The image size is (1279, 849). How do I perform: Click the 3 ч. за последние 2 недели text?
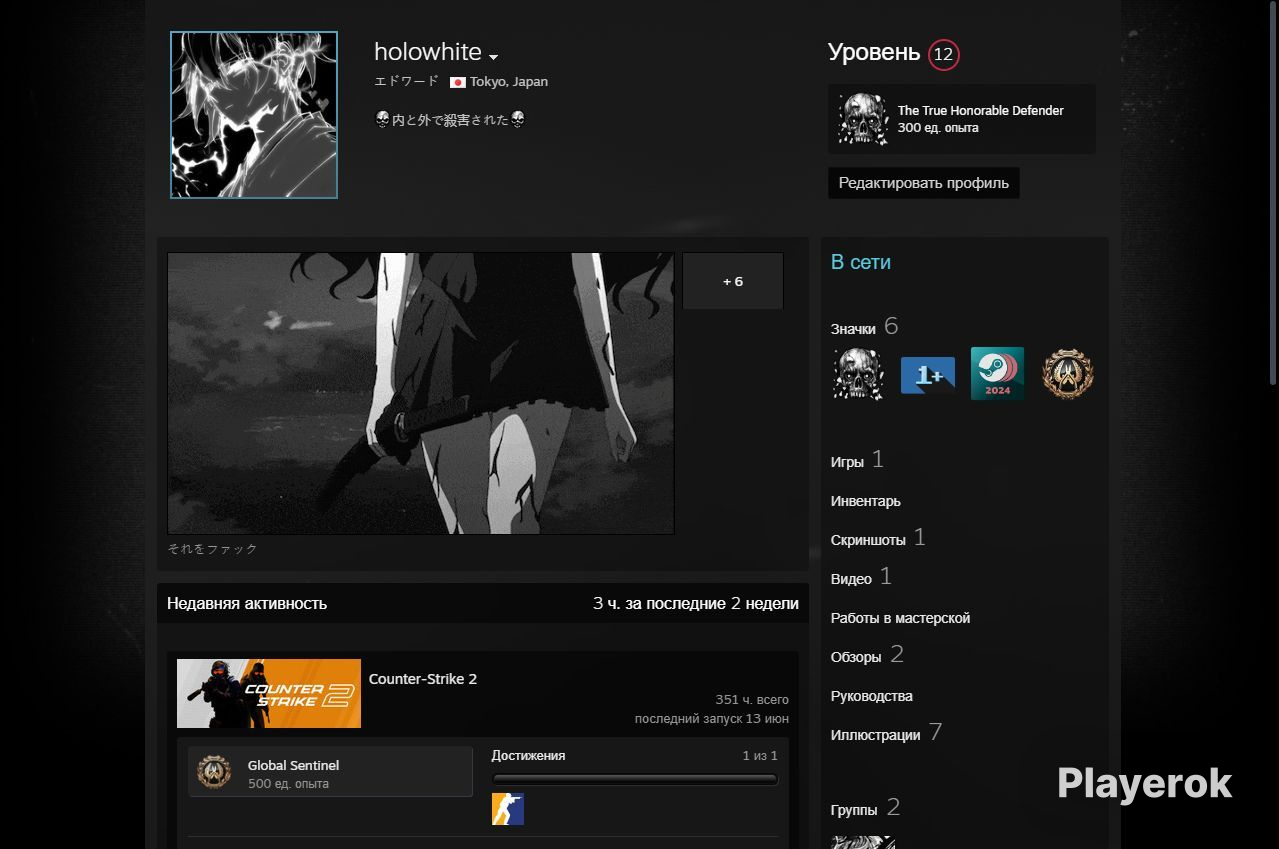696,603
